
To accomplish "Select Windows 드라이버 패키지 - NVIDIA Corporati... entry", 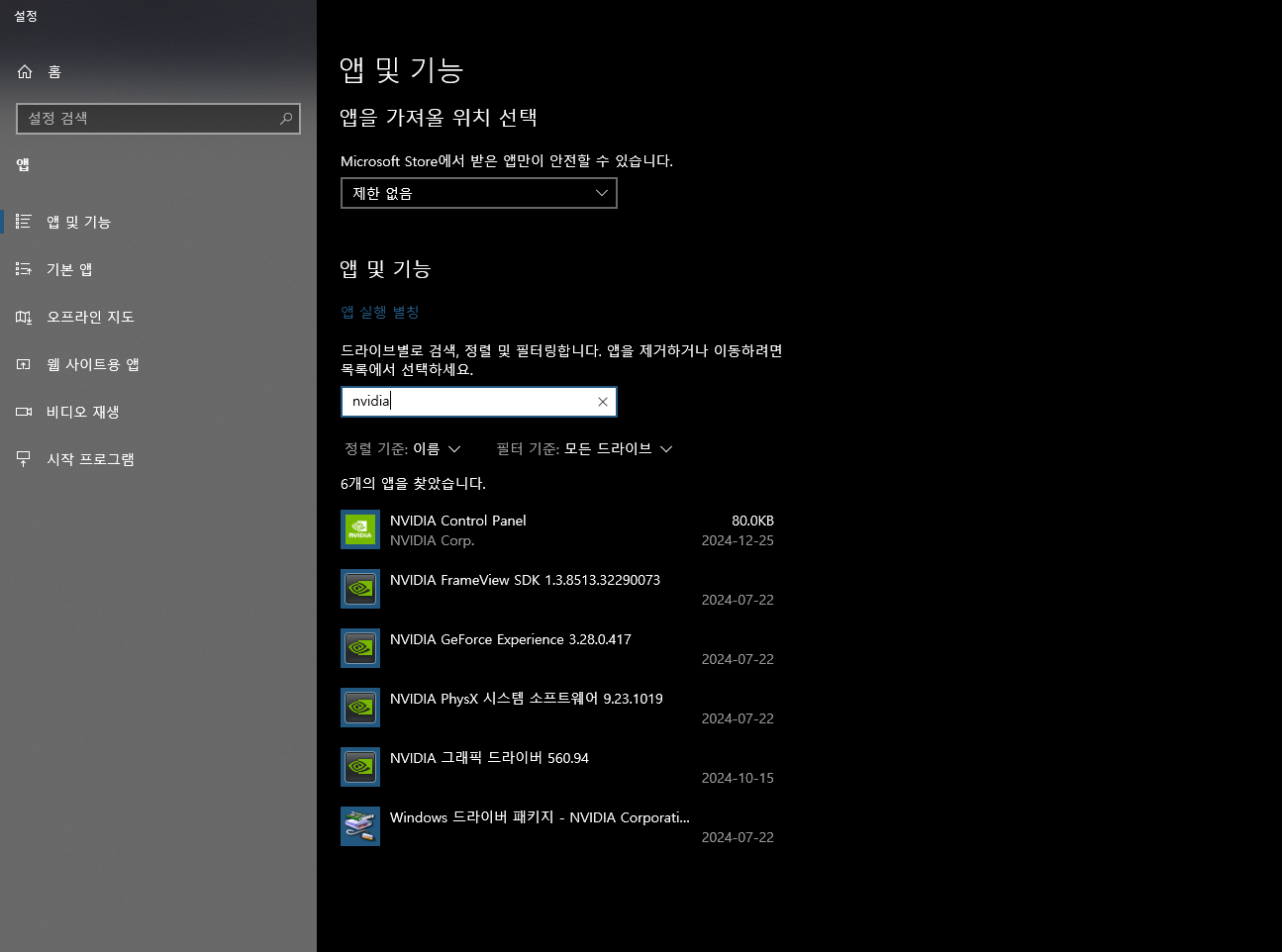I will [540, 817].
